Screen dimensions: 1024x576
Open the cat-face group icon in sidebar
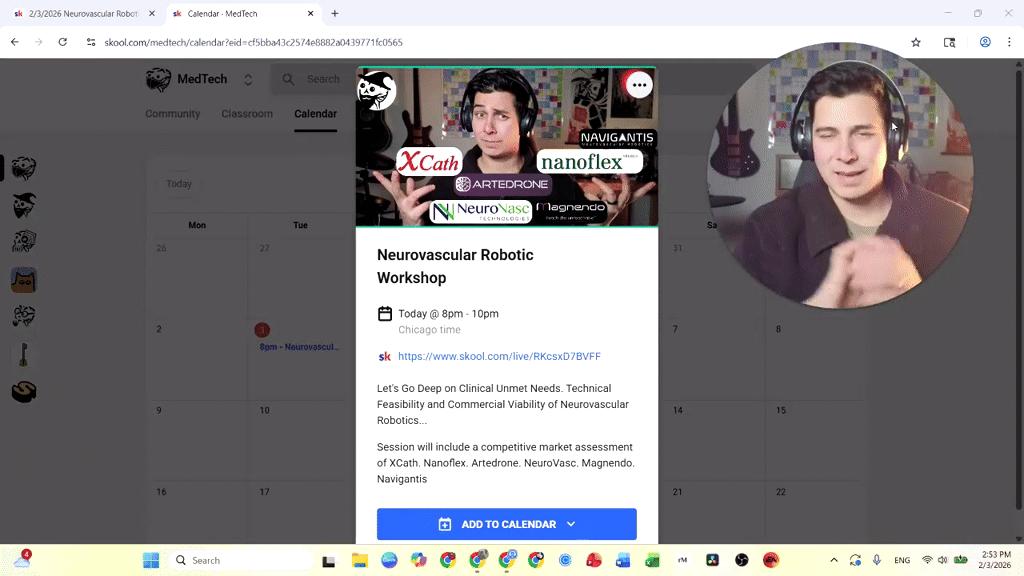24,280
